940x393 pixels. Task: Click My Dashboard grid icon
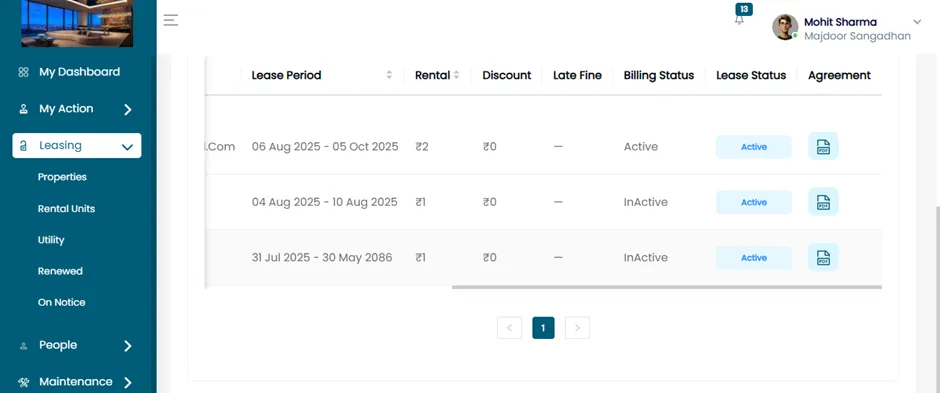(x=23, y=72)
